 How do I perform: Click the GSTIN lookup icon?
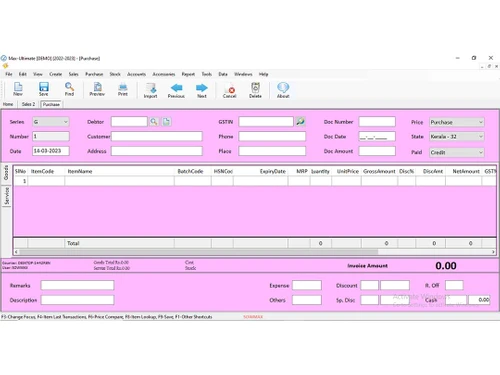pos(300,121)
